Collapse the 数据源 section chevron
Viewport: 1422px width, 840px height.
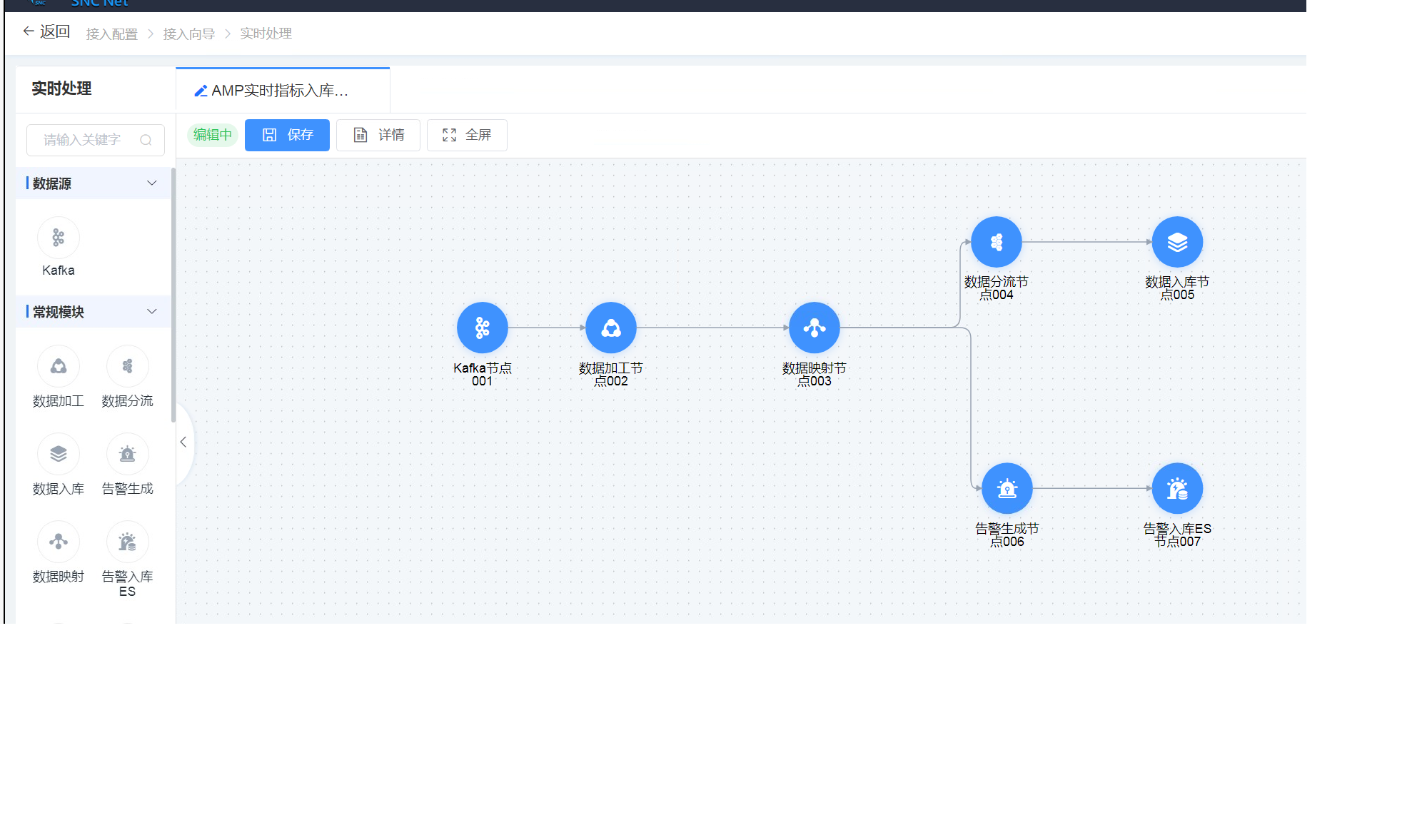151,183
